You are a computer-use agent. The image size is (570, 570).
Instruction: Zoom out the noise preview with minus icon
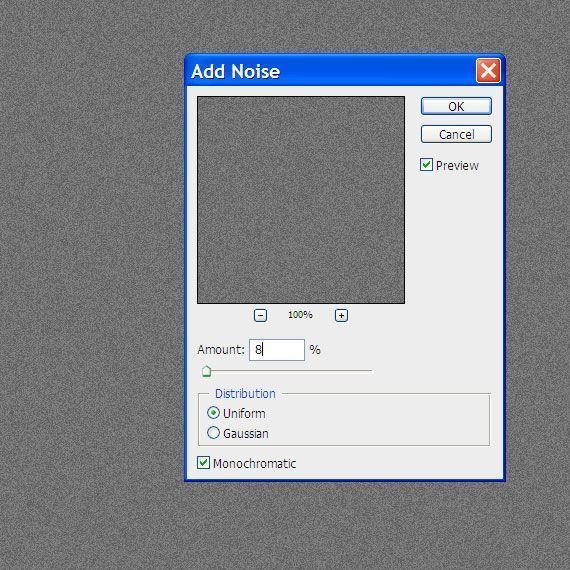point(260,315)
